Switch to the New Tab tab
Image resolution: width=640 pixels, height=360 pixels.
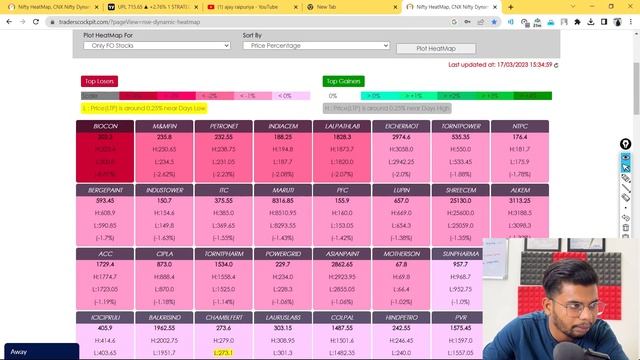point(352,7)
